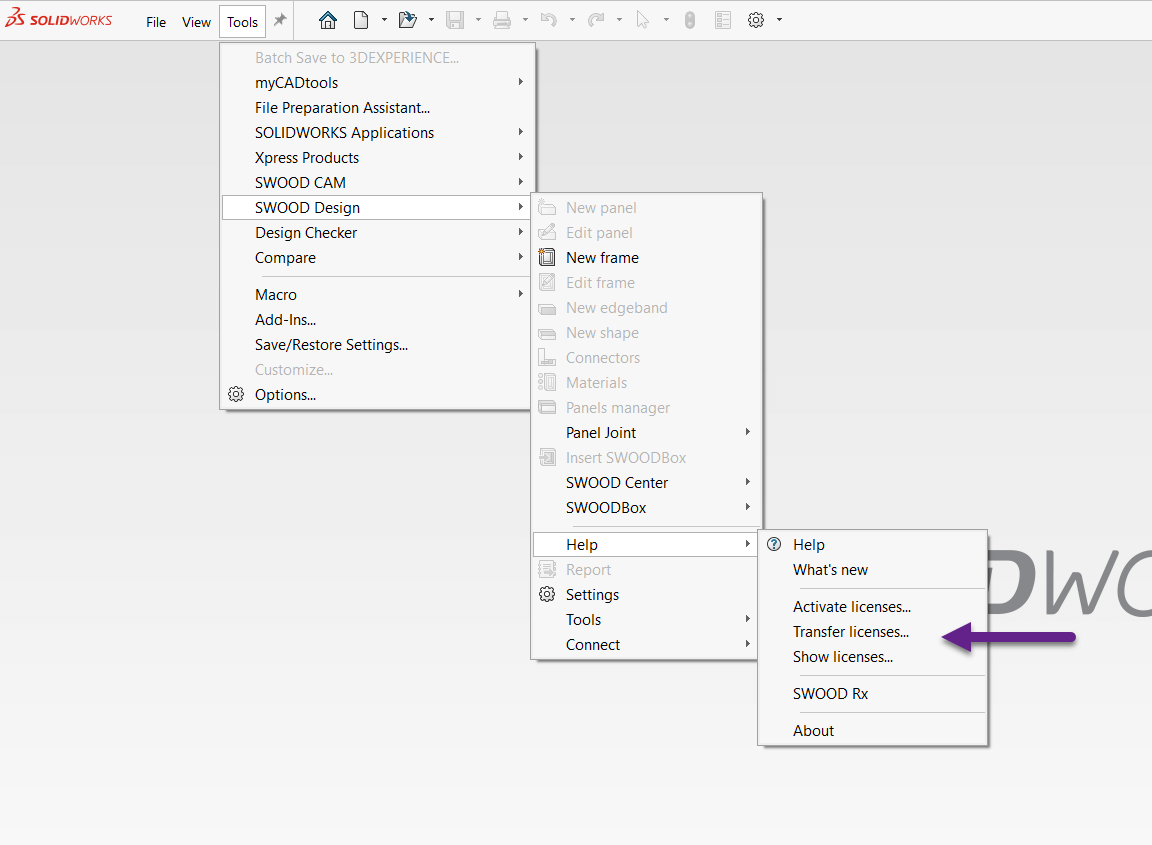This screenshot has height=845, width=1152.
Task: Open the dropdown arrow next to New document
Action: tap(384, 20)
